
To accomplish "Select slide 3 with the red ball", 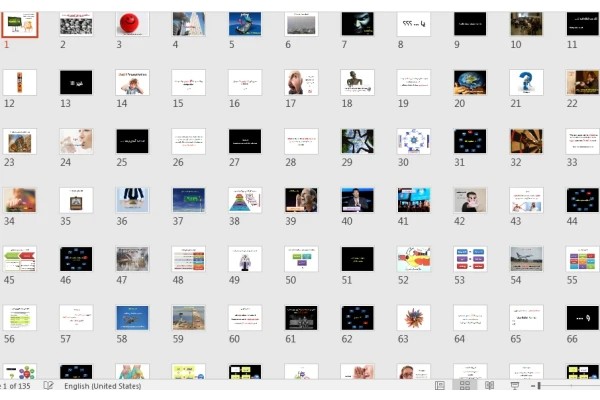I will pyautogui.click(x=132, y=24).
